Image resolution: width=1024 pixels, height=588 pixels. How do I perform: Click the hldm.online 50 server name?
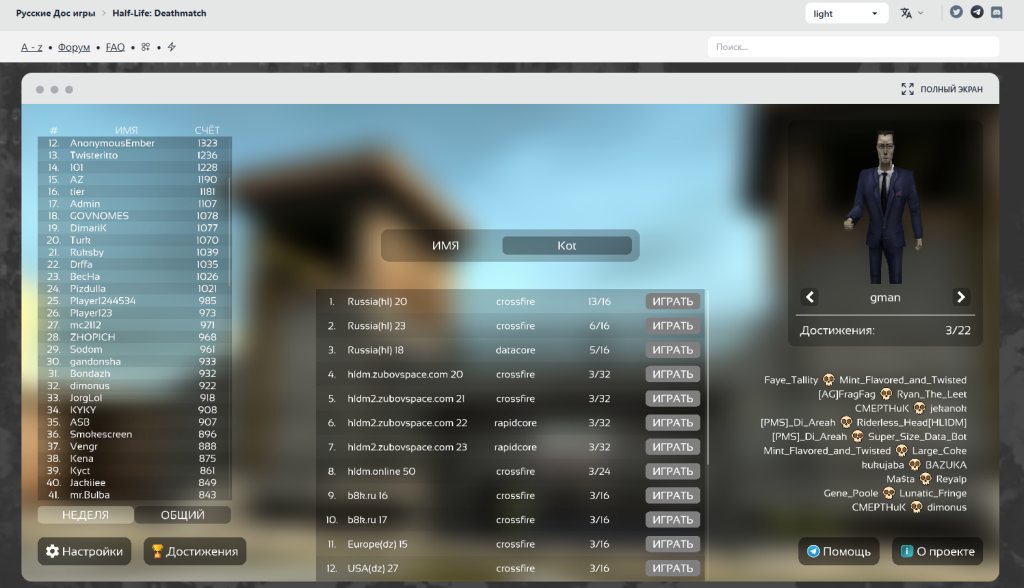(381, 471)
